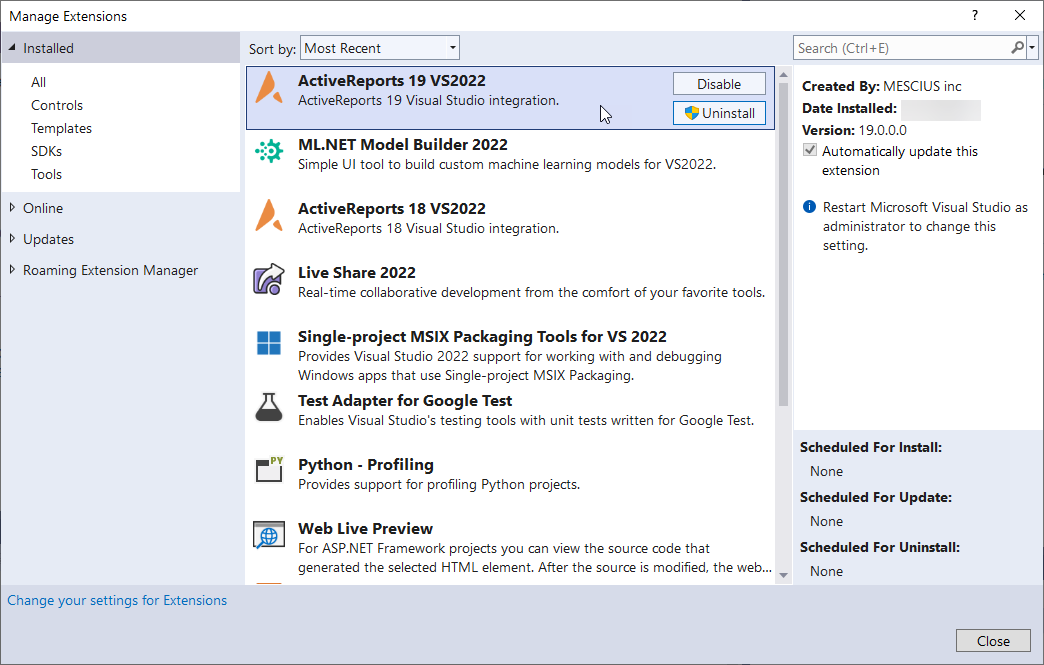The image size is (1044, 665).
Task: Select Live Share 2022 title
Action: click(357, 272)
